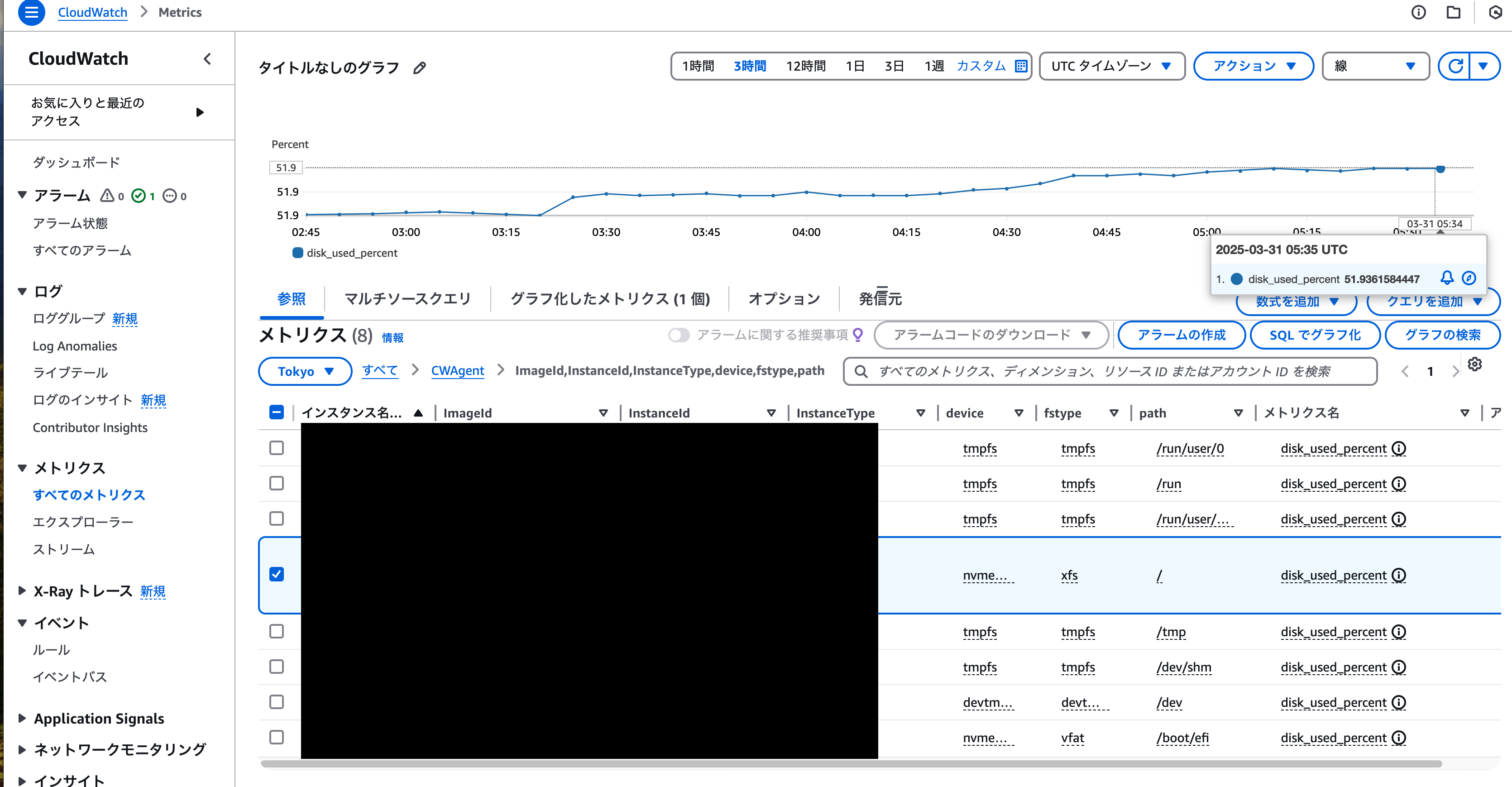Check the /boot/efi vfat metric row
Image resolution: width=1512 pixels, height=787 pixels.
click(x=277, y=737)
